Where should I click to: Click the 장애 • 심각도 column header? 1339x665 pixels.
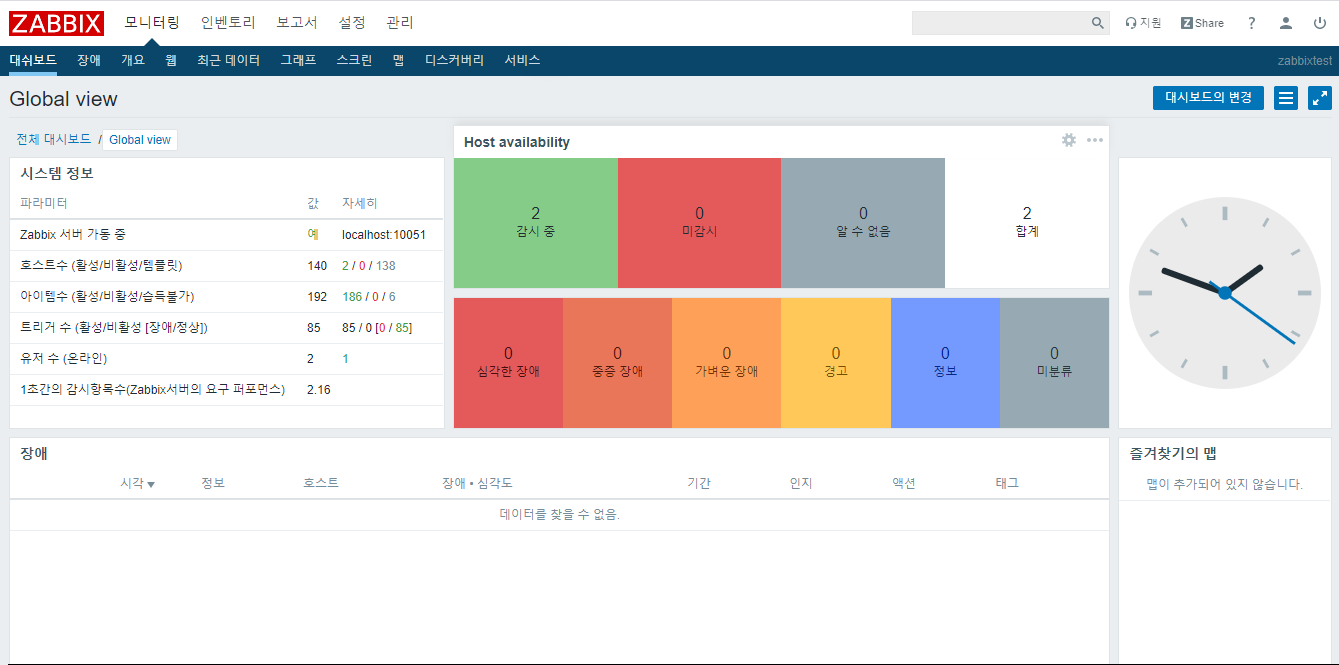477,483
